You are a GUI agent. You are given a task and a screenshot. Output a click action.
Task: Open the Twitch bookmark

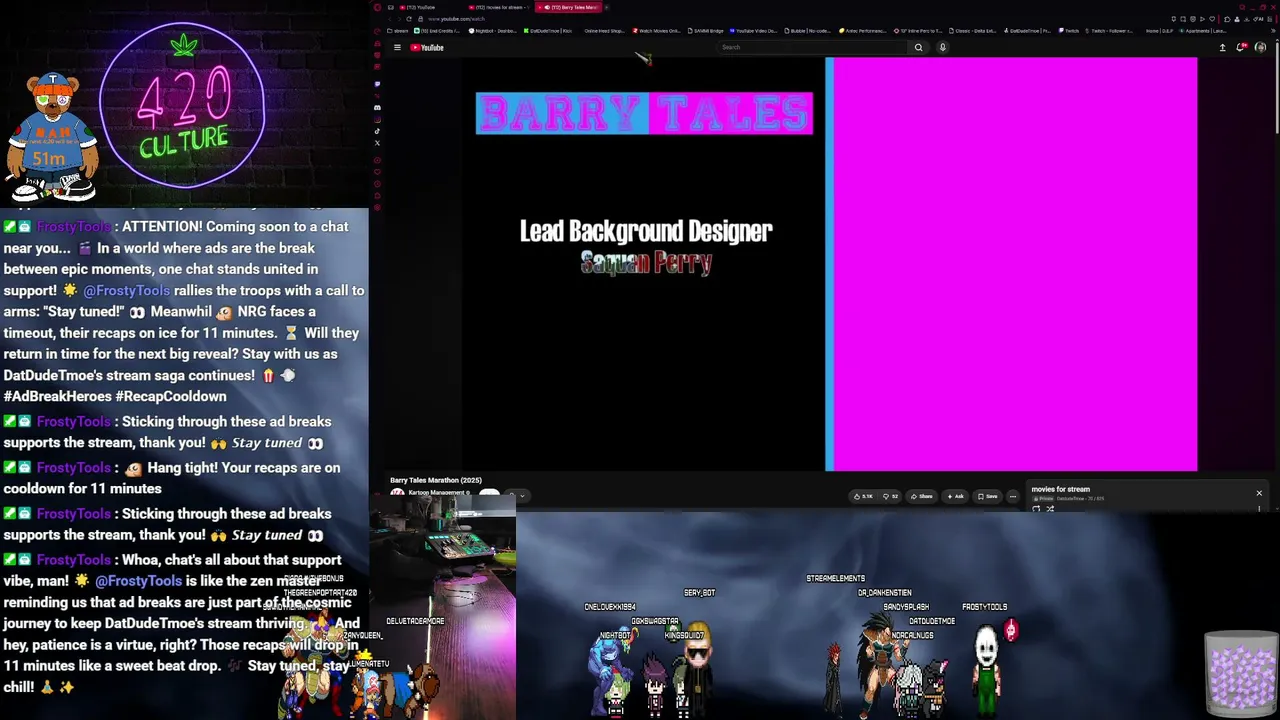pos(1070,31)
